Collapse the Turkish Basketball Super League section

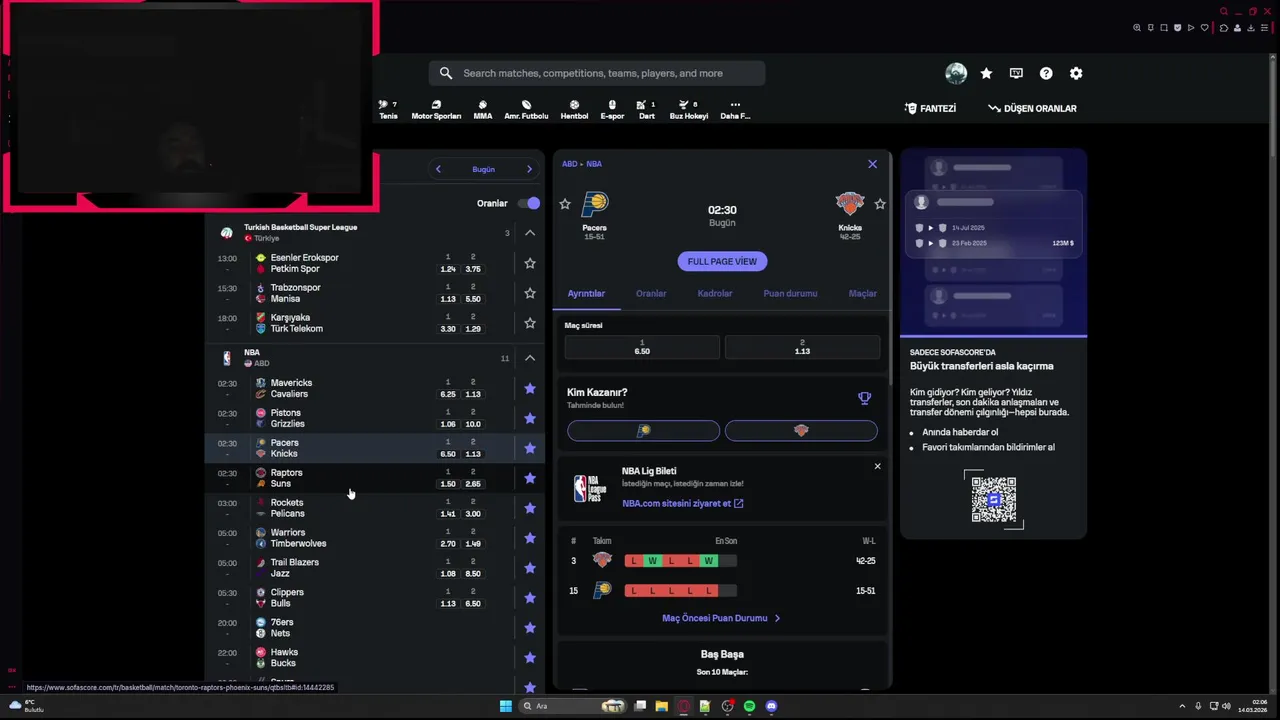point(530,233)
